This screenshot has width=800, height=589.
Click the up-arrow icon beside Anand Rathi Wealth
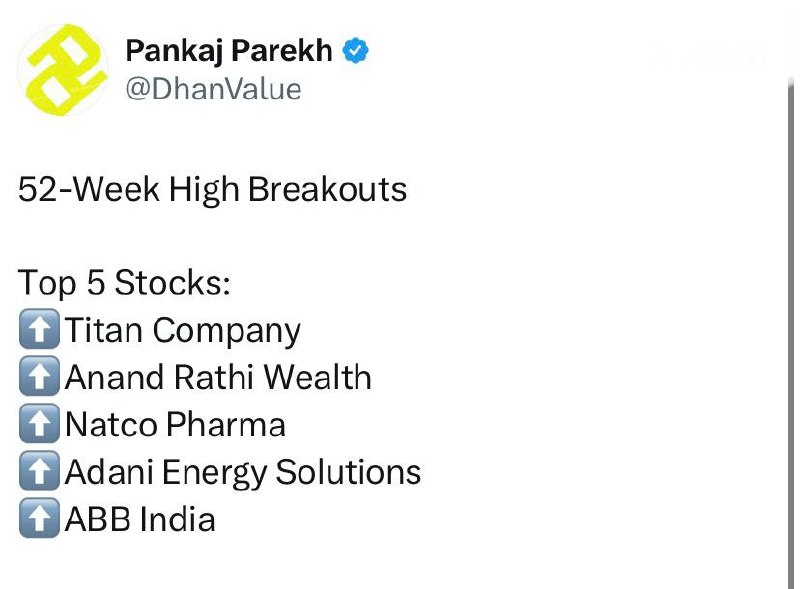tap(39, 378)
